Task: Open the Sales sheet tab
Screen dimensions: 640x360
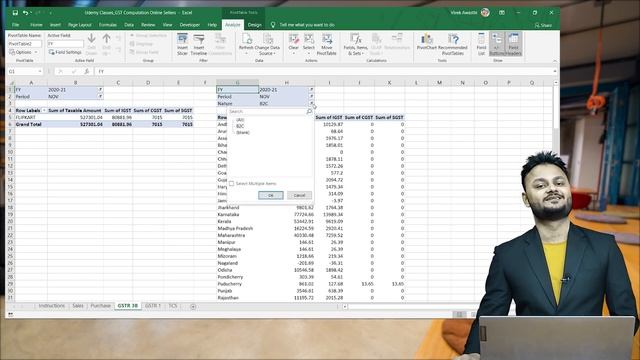Action: [x=78, y=306]
